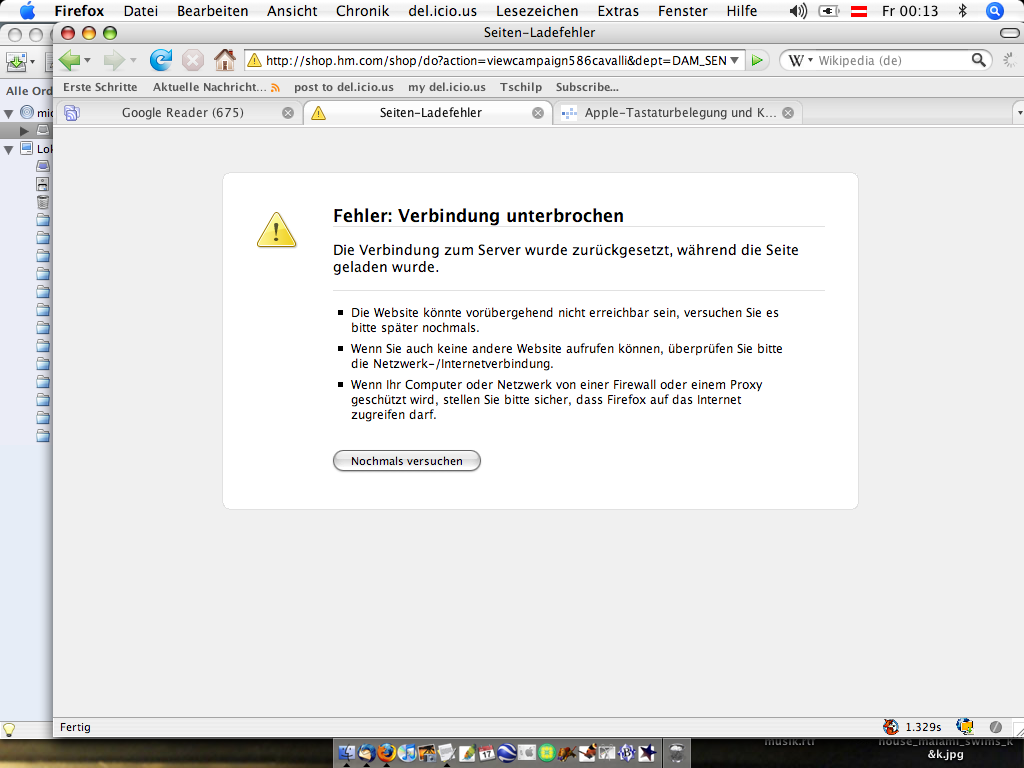This screenshot has height=768, width=1024.
Task: Go to the Home page icon
Action: point(225,61)
